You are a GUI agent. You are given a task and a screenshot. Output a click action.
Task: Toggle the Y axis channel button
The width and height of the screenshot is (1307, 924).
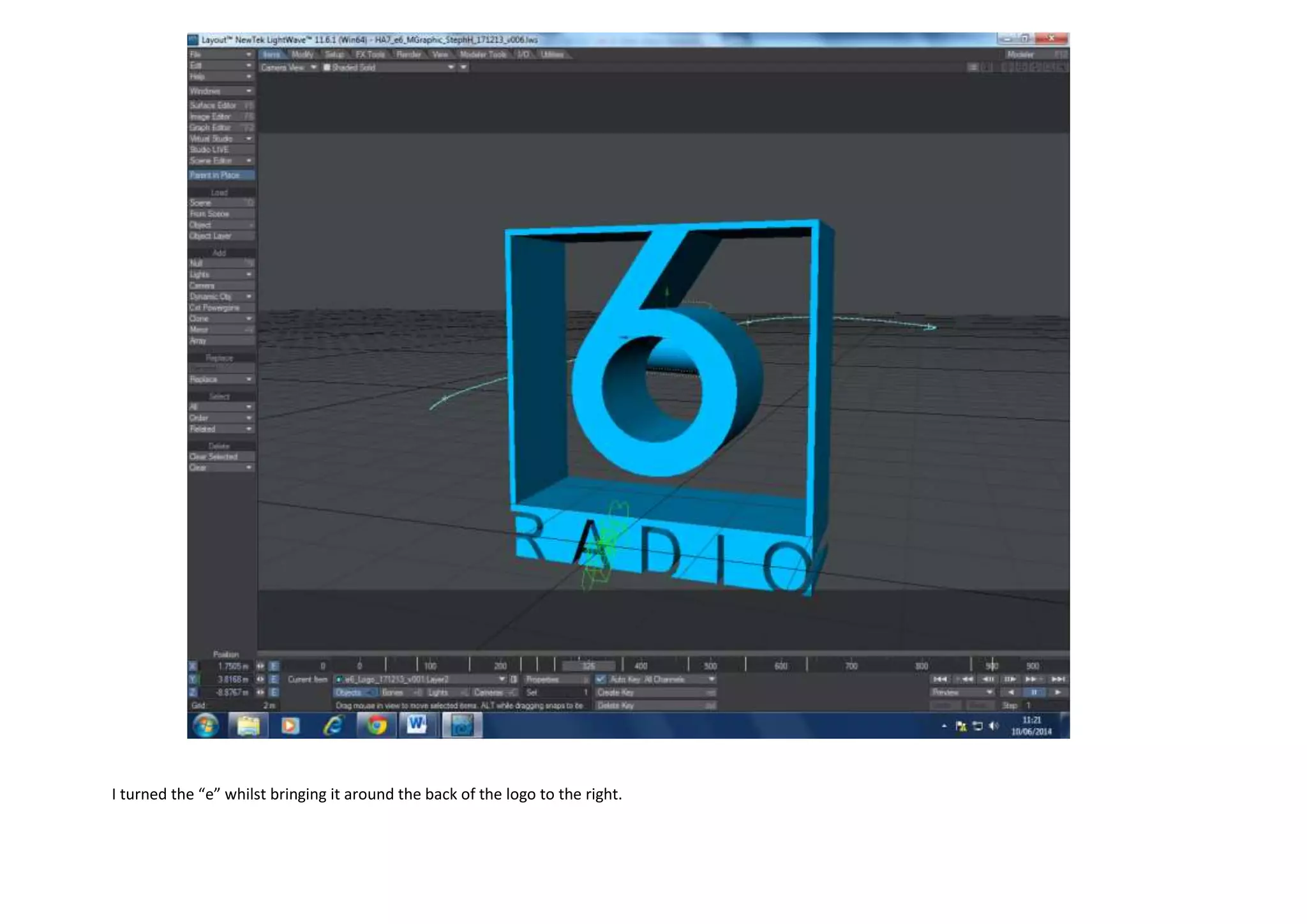click(193, 680)
